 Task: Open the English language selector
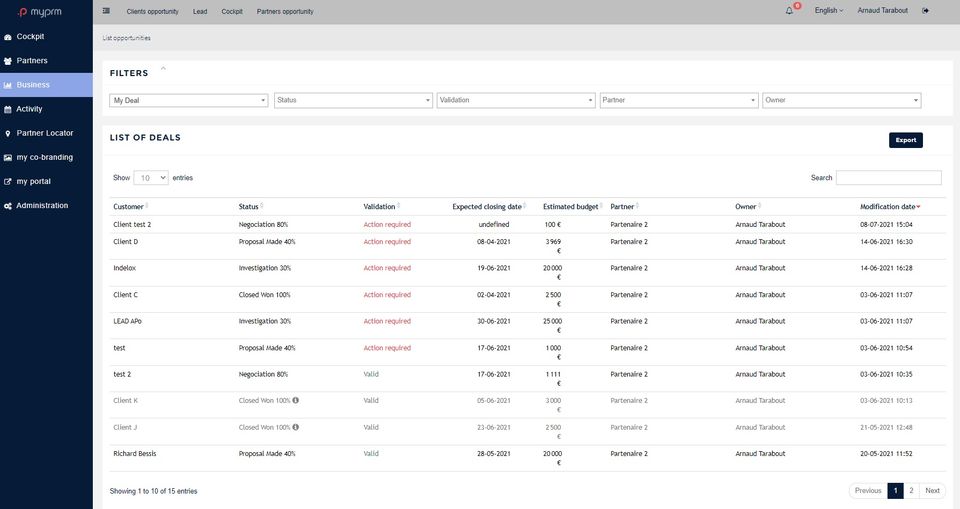click(x=828, y=10)
